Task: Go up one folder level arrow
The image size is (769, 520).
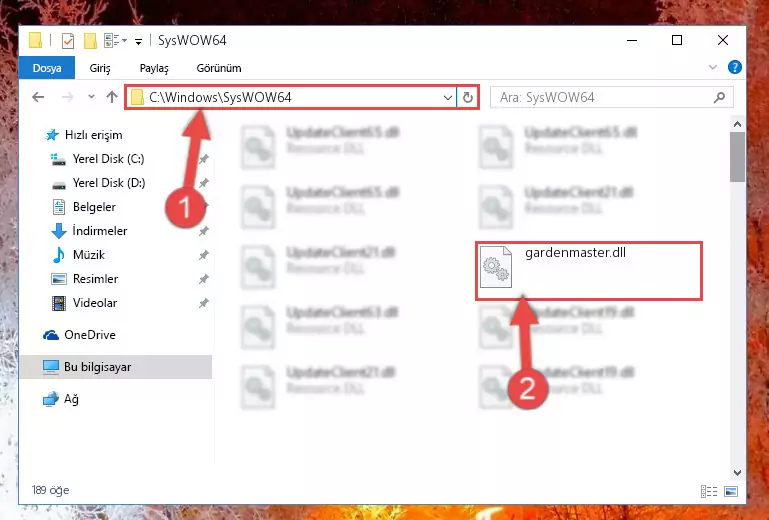Action: pyautogui.click(x=112, y=97)
